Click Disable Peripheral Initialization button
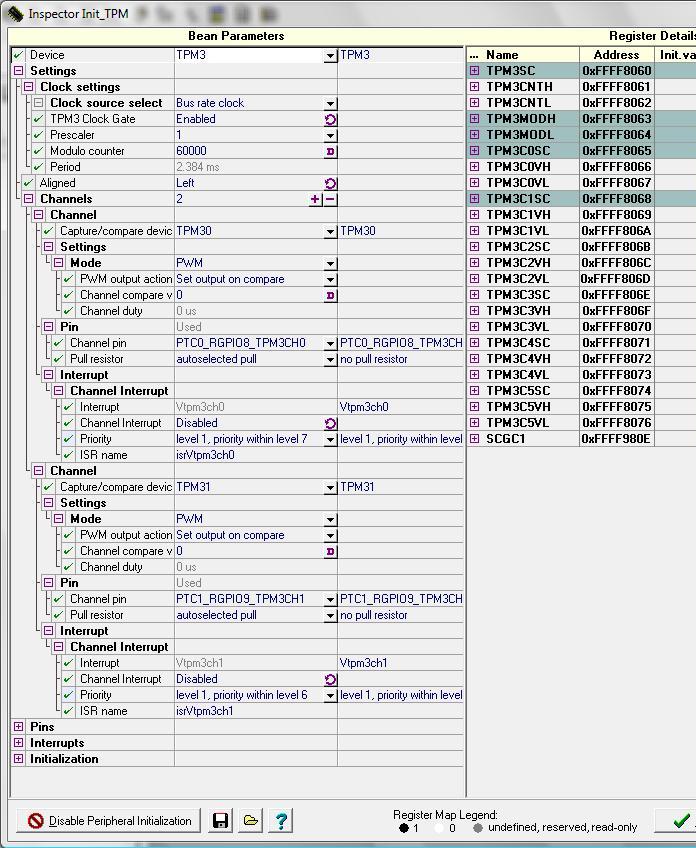Screen dimensions: 696x848 point(109,820)
